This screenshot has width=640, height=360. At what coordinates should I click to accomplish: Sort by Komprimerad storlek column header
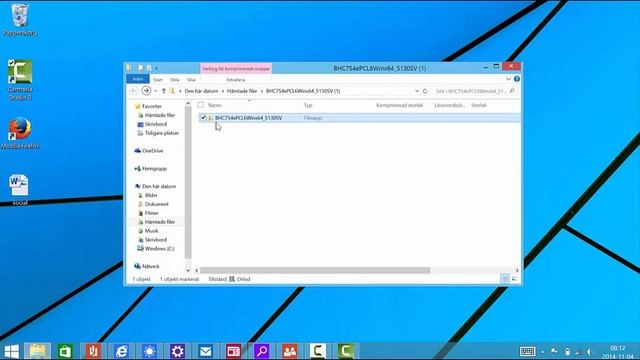click(x=400, y=105)
